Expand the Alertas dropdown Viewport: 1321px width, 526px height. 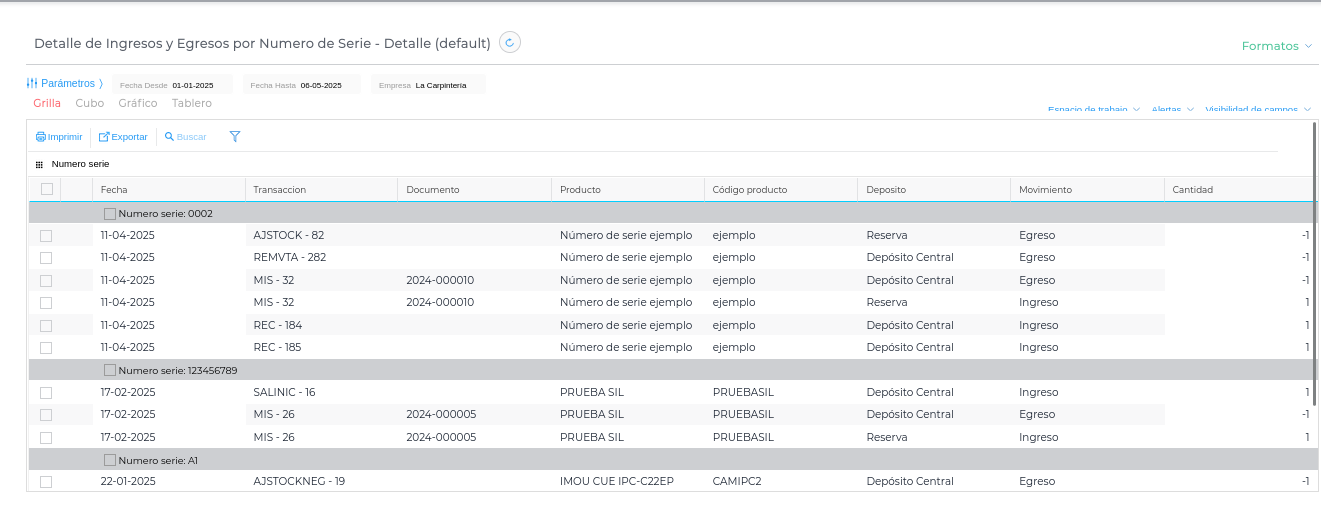[1172, 110]
